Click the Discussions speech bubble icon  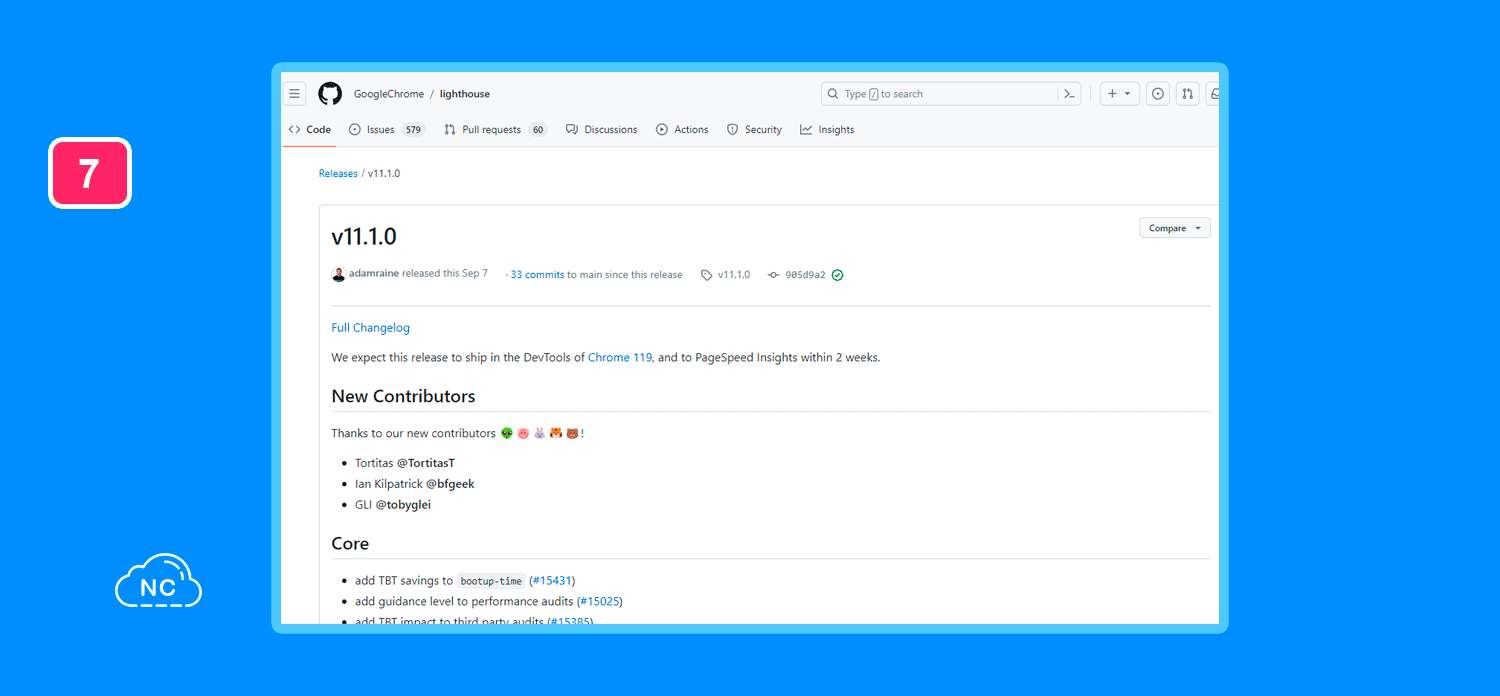pyautogui.click(x=572, y=130)
